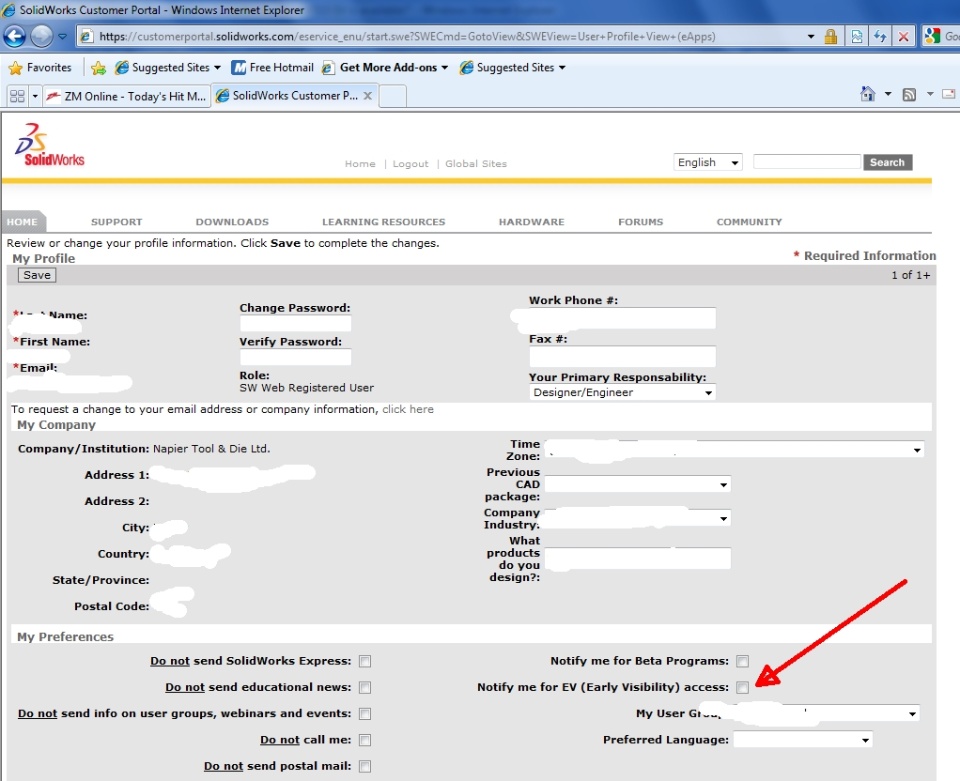This screenshot has height=781, width=960.
Task: Open the Company Industry dropdown
Action: [x=637, y=518]
